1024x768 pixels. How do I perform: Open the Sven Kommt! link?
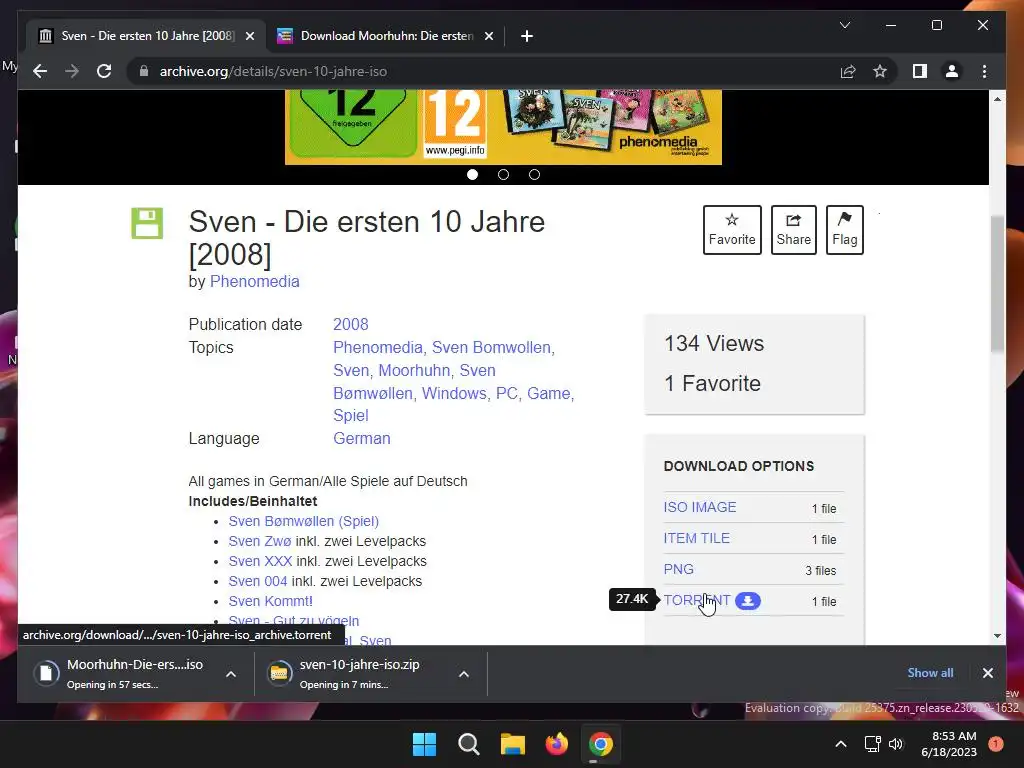[270, 601]
